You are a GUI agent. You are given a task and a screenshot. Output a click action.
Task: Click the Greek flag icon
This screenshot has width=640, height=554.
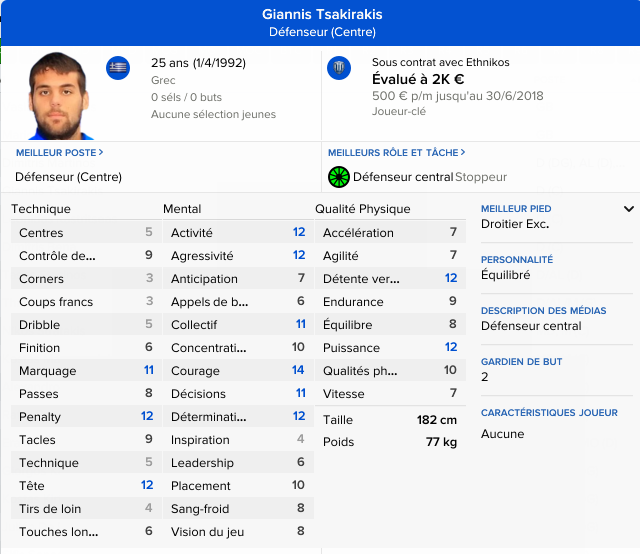(x=118, y=68)
